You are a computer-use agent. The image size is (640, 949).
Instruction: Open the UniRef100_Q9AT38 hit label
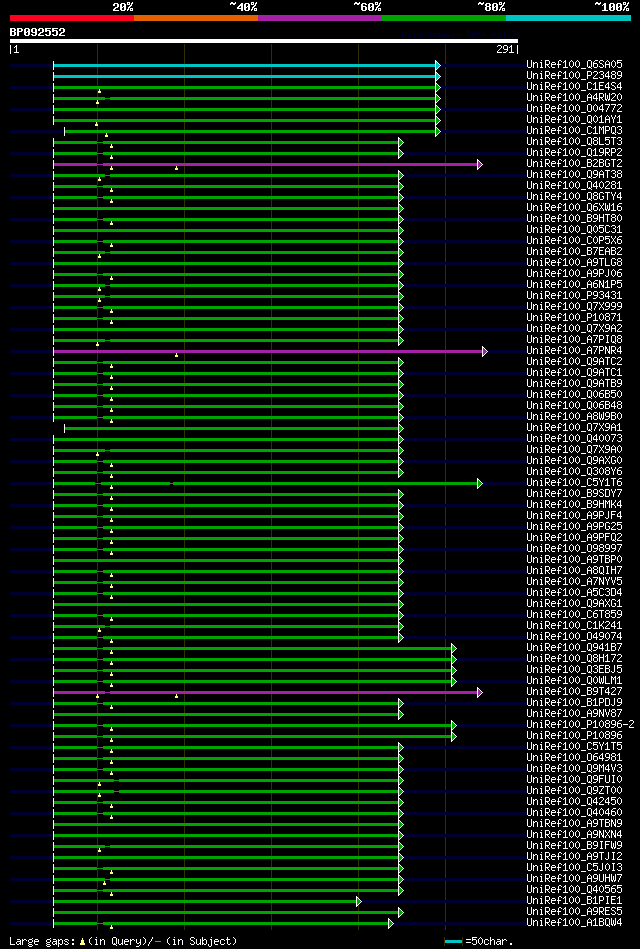(x=574, y=174)
